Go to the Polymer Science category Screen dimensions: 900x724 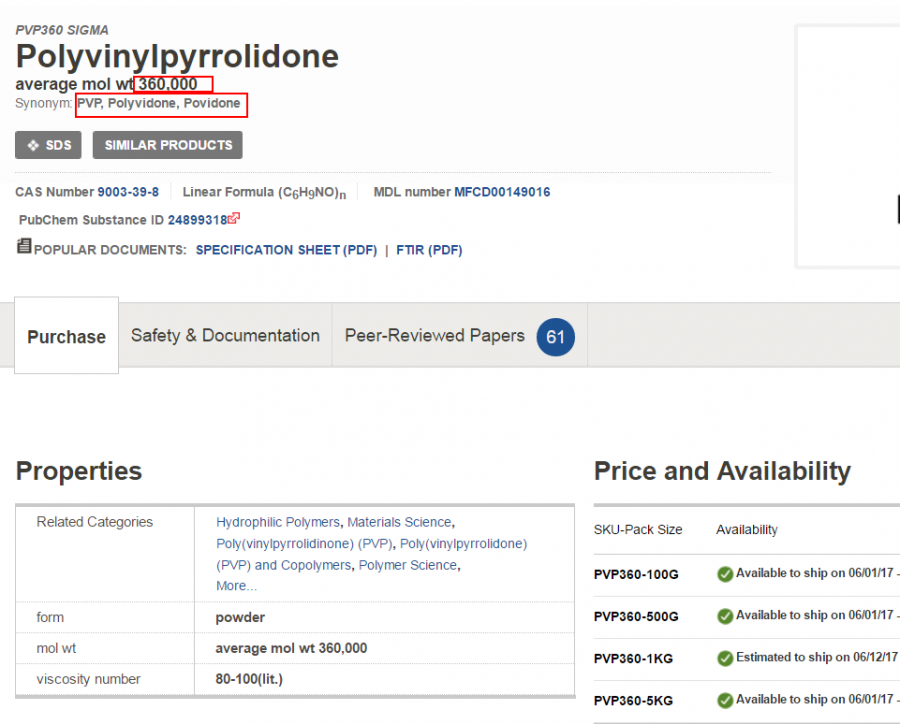pos(407,565)
